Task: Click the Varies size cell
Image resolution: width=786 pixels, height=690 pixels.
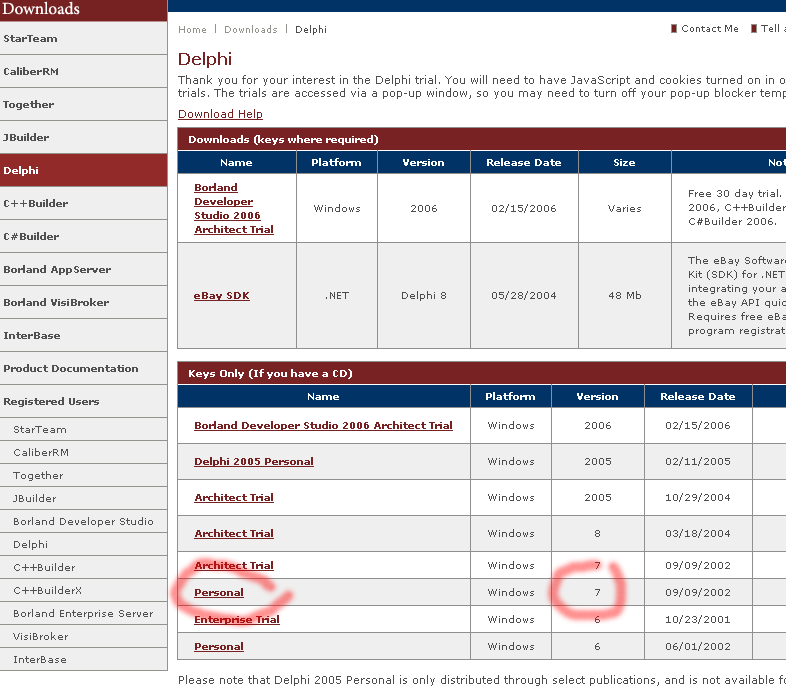Action: click(625, 209)
